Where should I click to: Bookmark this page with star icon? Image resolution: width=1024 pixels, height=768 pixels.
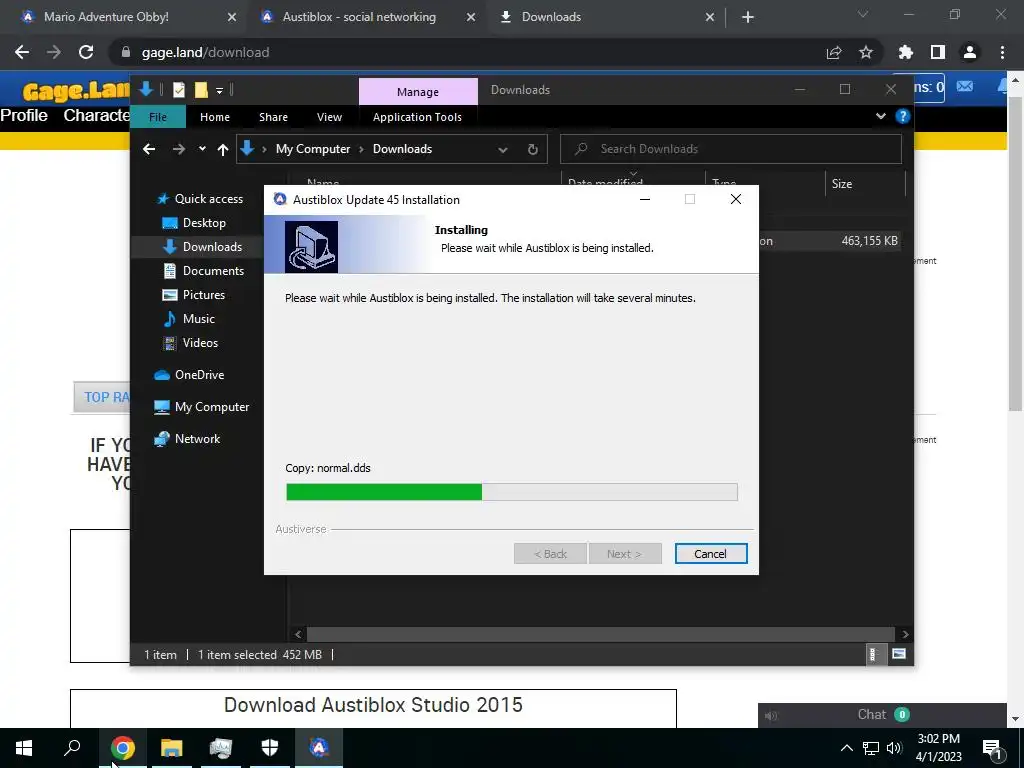[866, 52]
